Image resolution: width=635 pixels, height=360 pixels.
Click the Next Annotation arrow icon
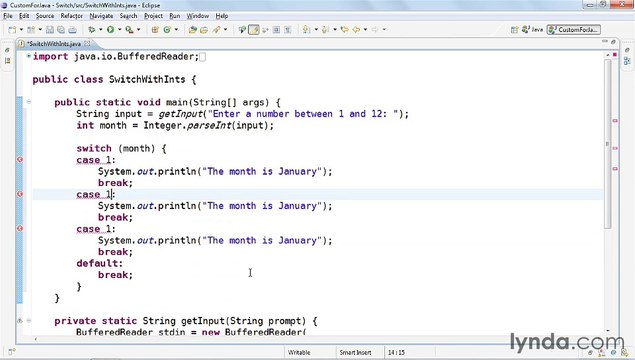point(307,30)
